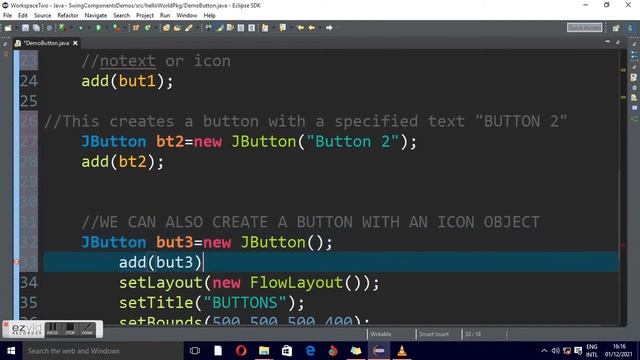Click the New Java Class icon
The image size is (640, 360).
(147, 28)
